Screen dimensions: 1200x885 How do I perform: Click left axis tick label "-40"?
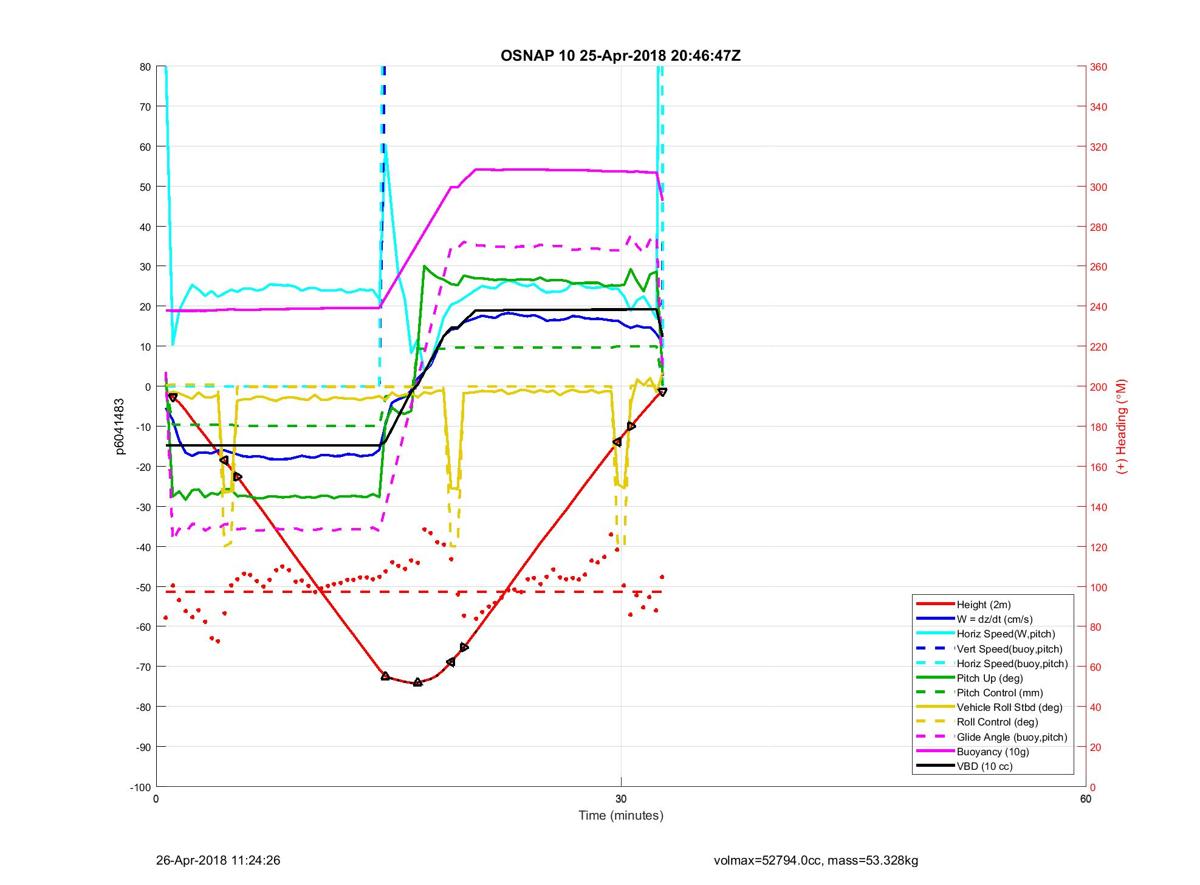142,547
